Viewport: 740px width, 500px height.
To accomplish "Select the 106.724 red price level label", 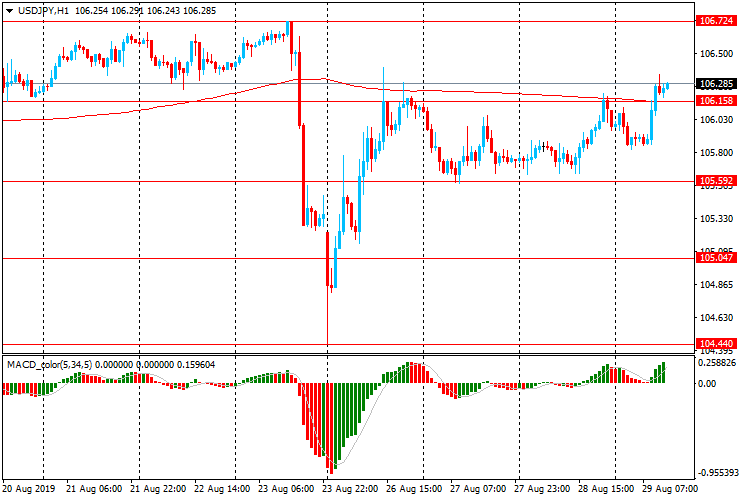I will click(716, 21).
